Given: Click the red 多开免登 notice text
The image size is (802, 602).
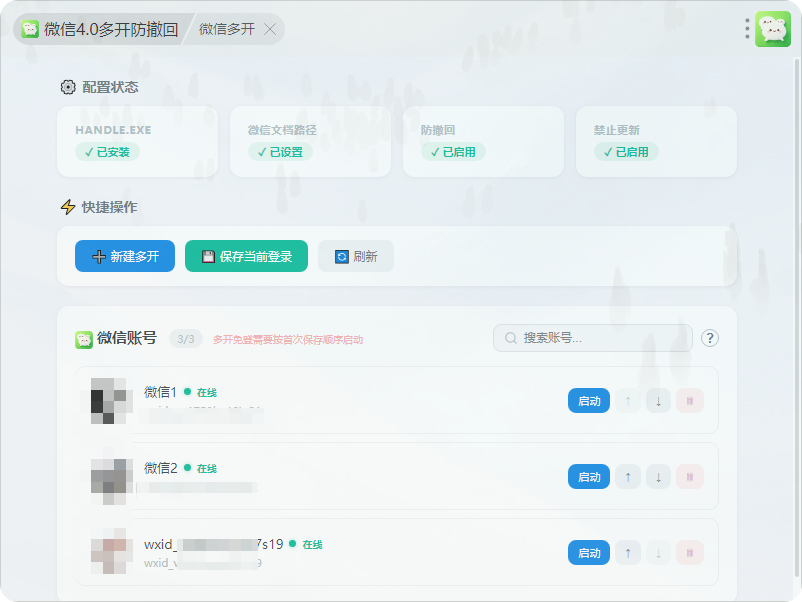Looking at the screenshot, I should pyautogui.click(x=288, y=340).
